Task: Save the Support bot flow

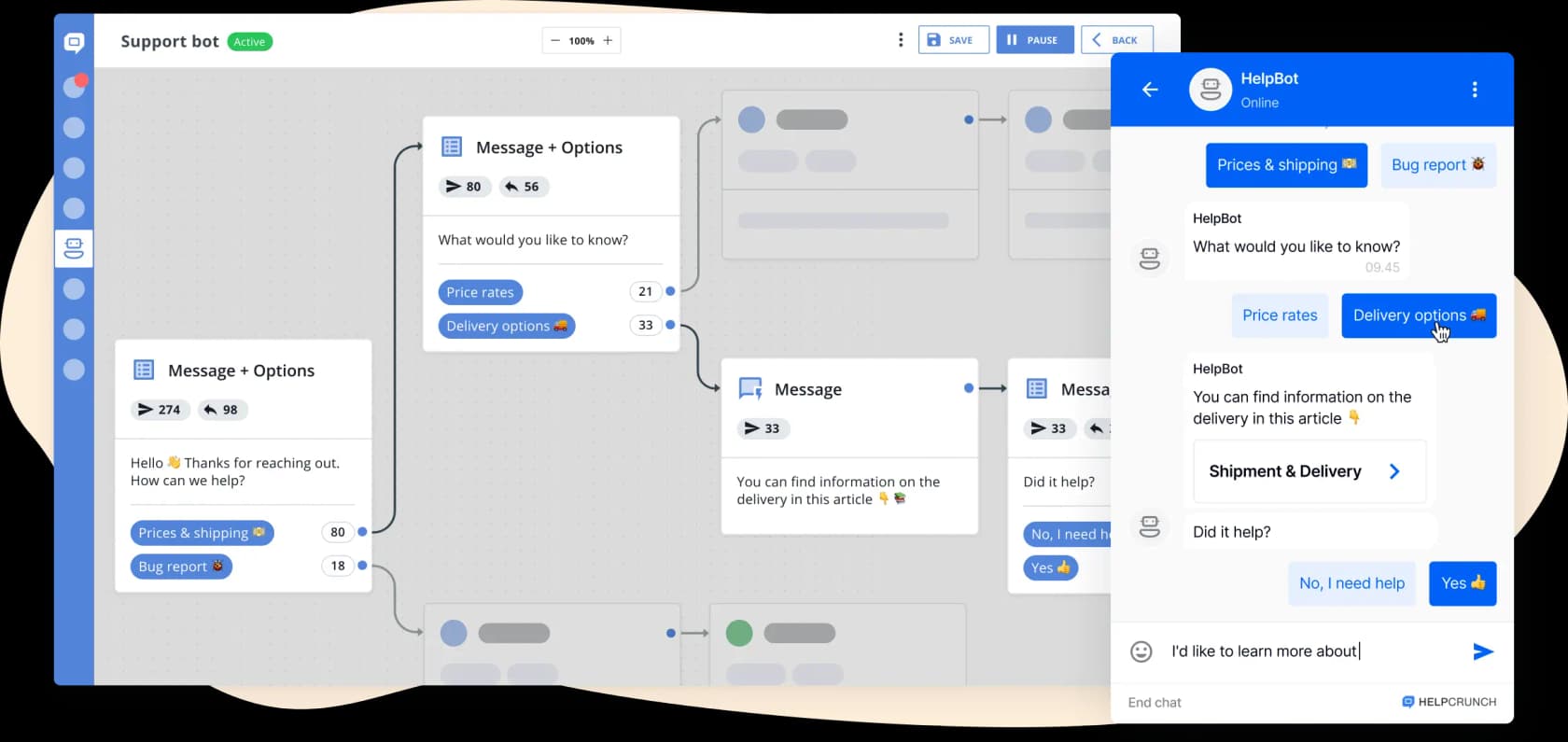Action: coord(953,40)
